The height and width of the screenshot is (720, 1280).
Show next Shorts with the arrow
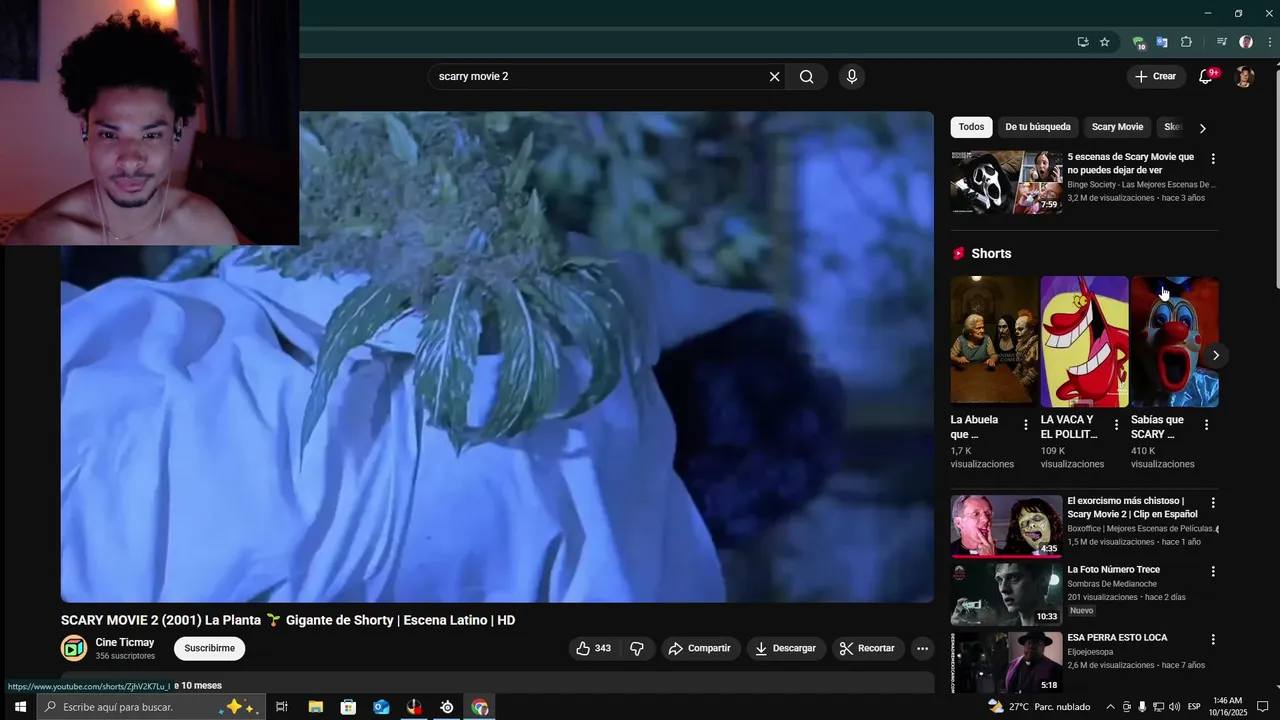point(1215,355)
